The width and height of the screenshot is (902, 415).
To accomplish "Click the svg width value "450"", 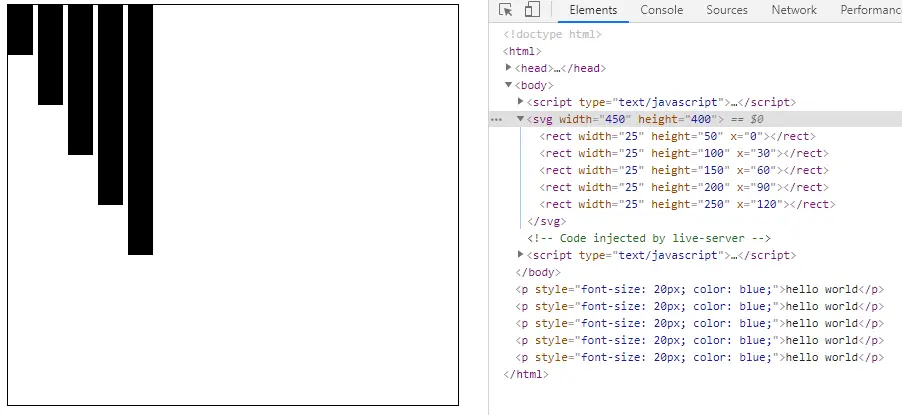I will coord(616,119).
